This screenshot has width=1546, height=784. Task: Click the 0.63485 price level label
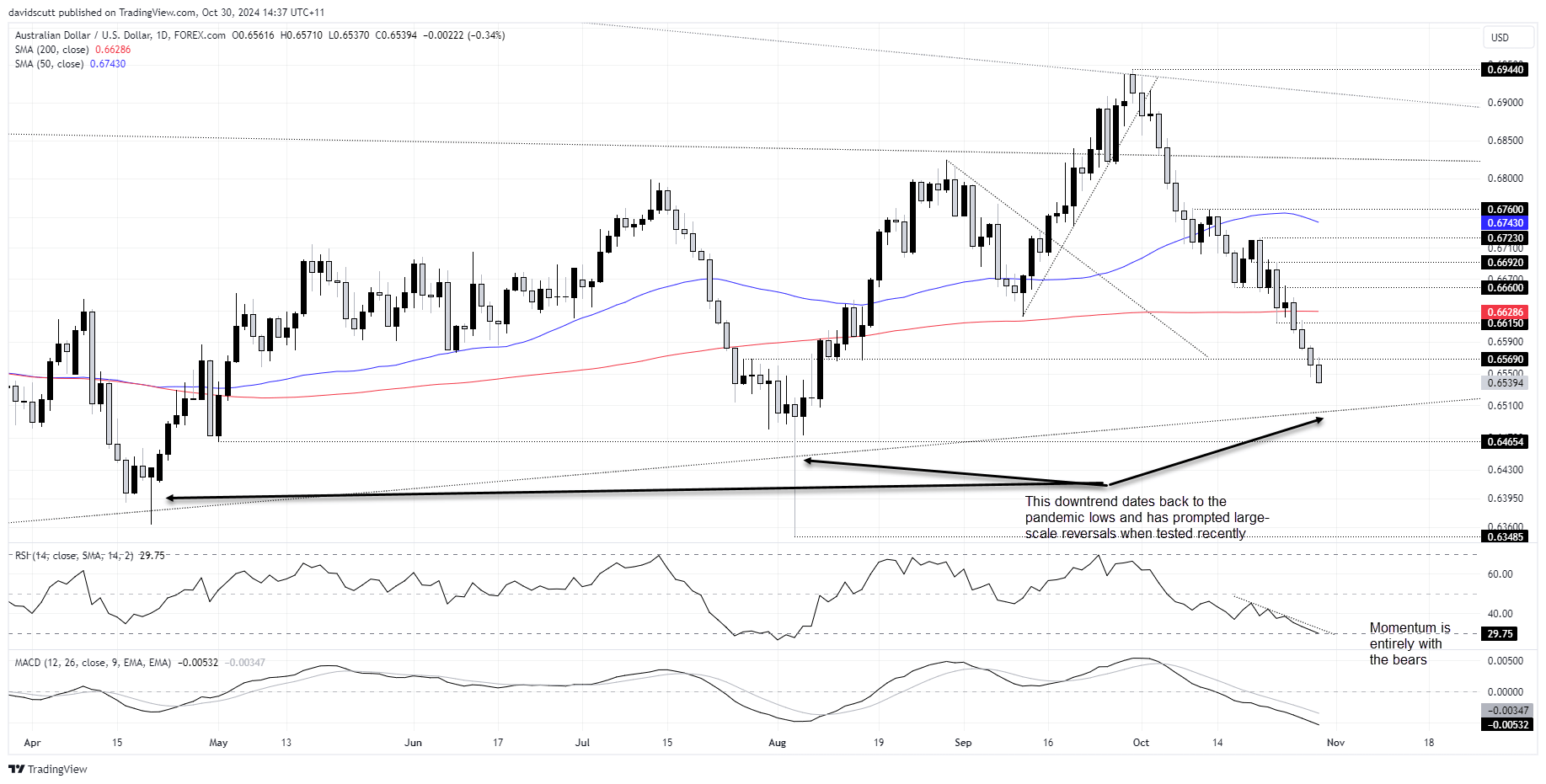point(1505,537)
